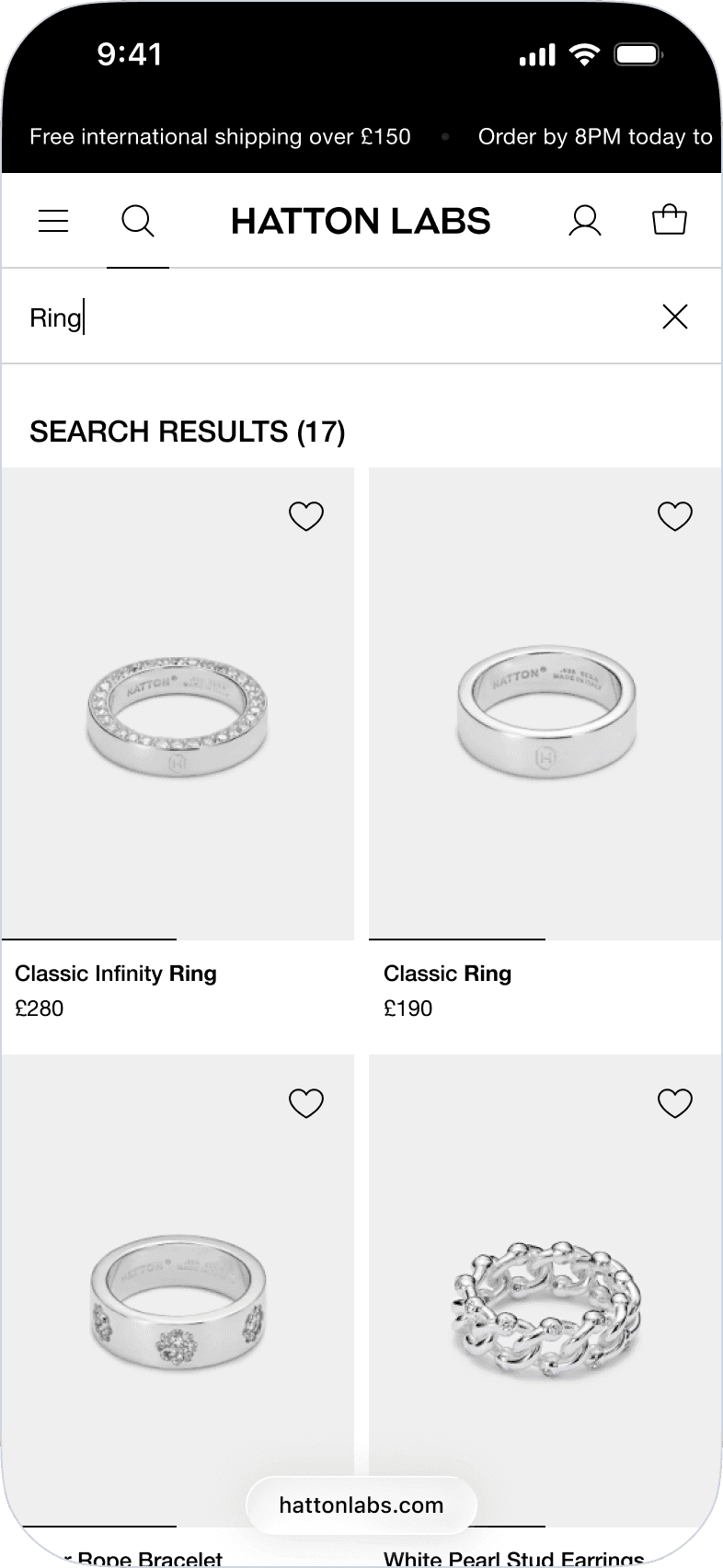
Task: Add chain link ring to wishlist
Action: pos(675,1102)
